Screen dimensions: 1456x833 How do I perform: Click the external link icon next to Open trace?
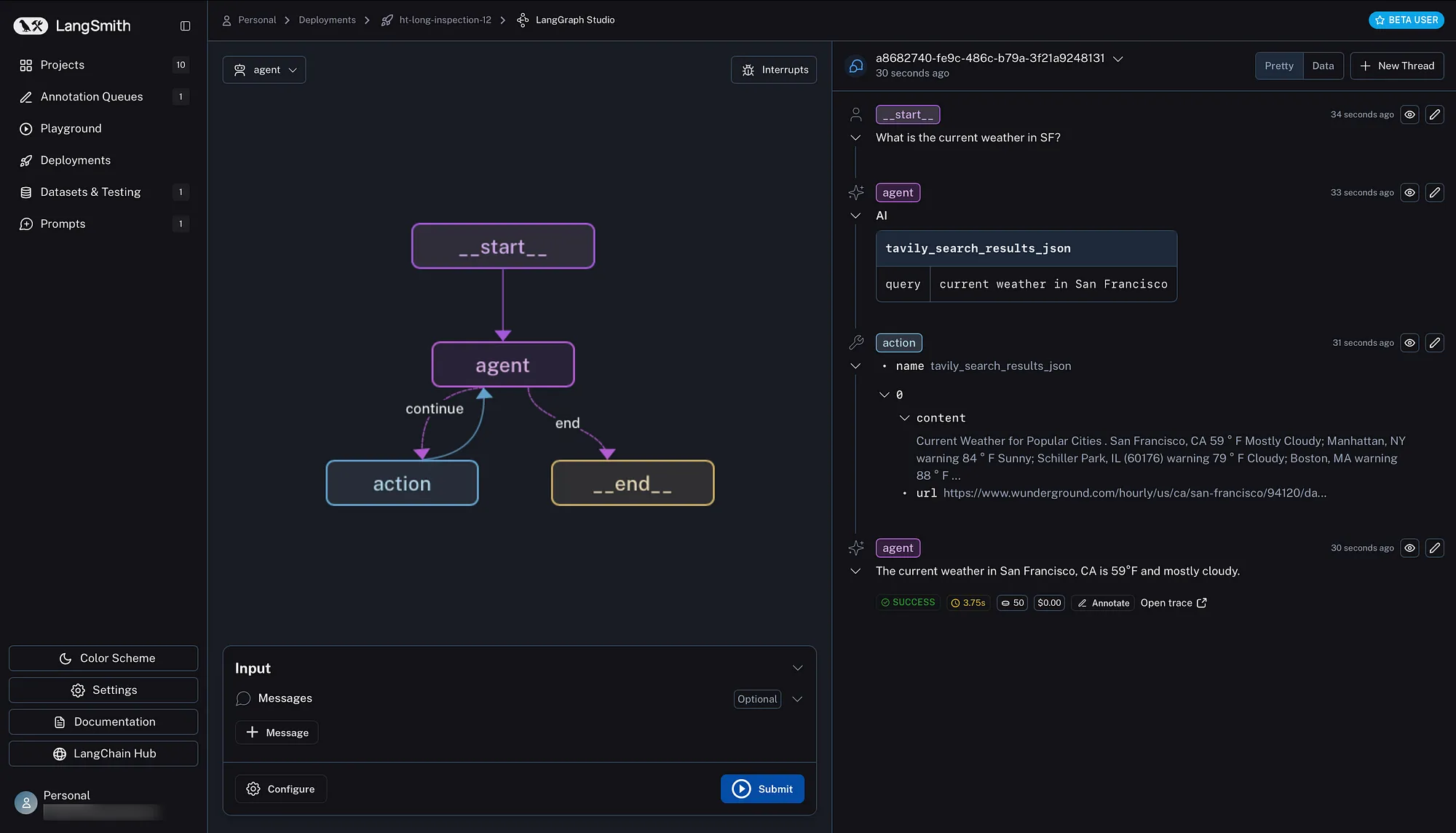click(x=1202, y=603)
